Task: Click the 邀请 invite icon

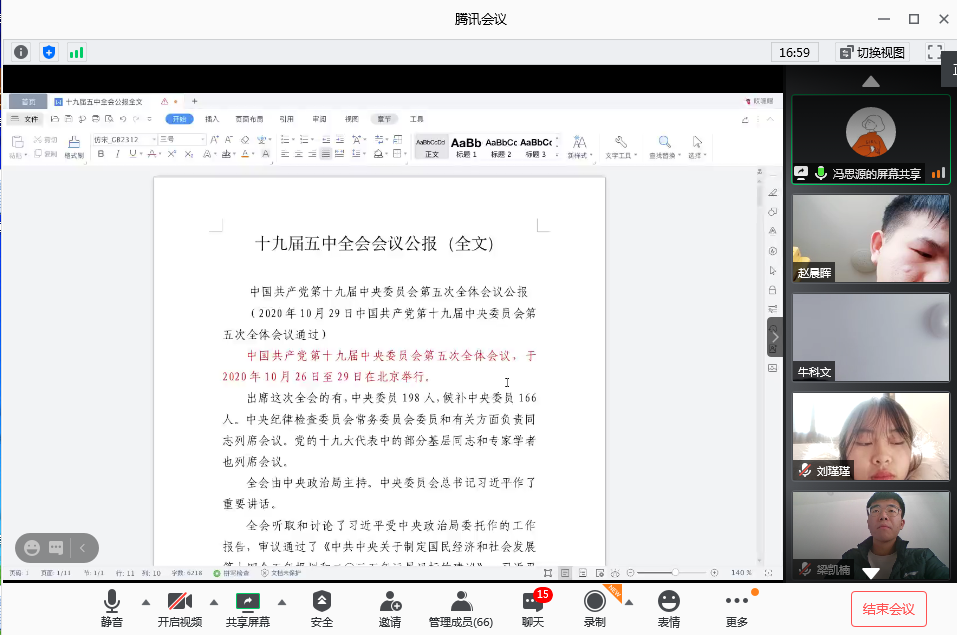Action: (x=390, y=608)
